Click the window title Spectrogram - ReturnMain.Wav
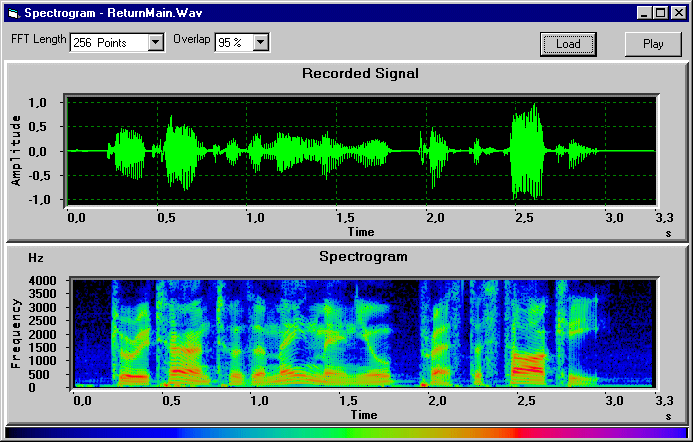The width and height of the screenshot is (693, 442). pos(113,13)
